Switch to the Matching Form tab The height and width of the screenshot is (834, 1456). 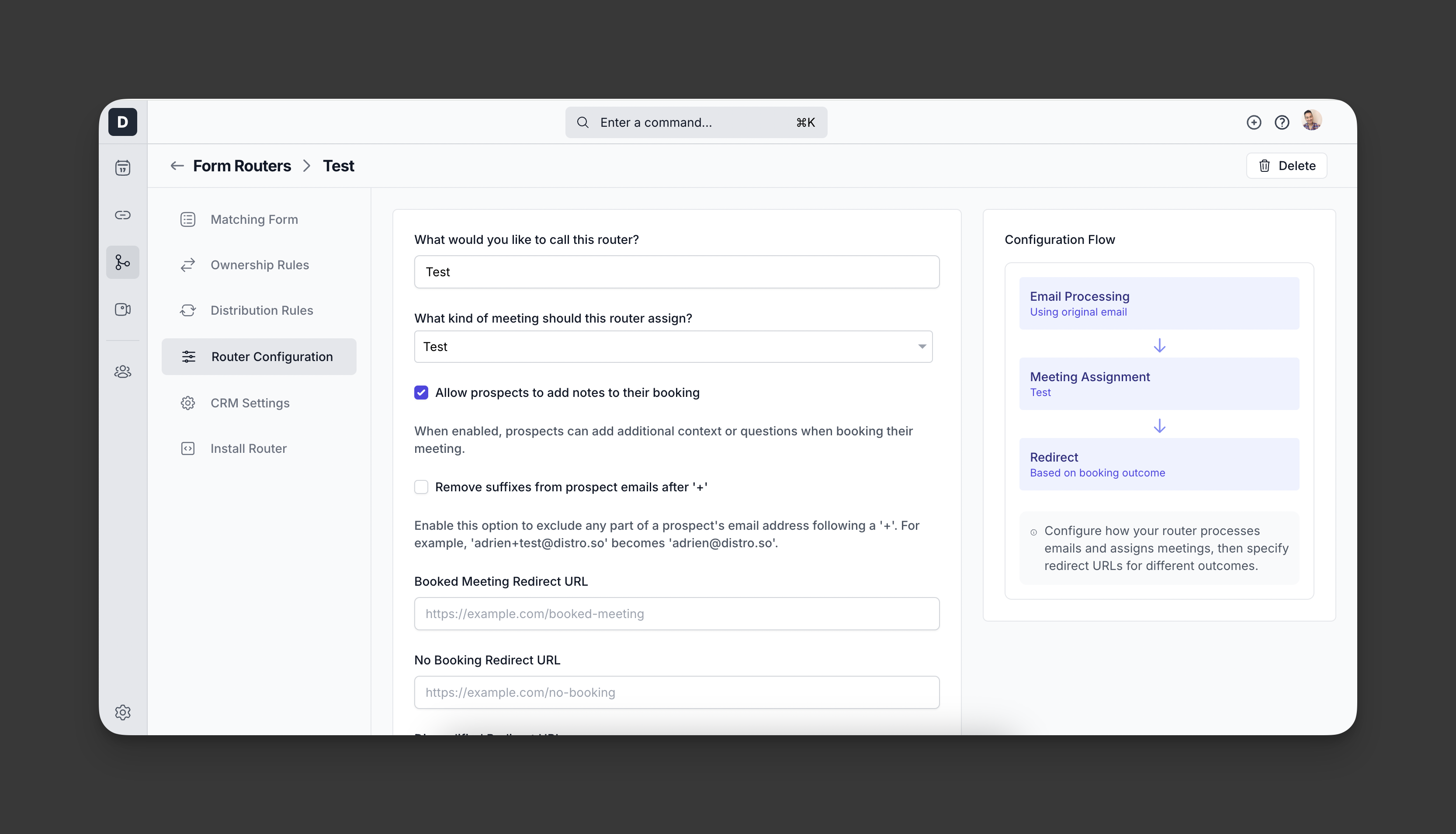coord(253,219)
